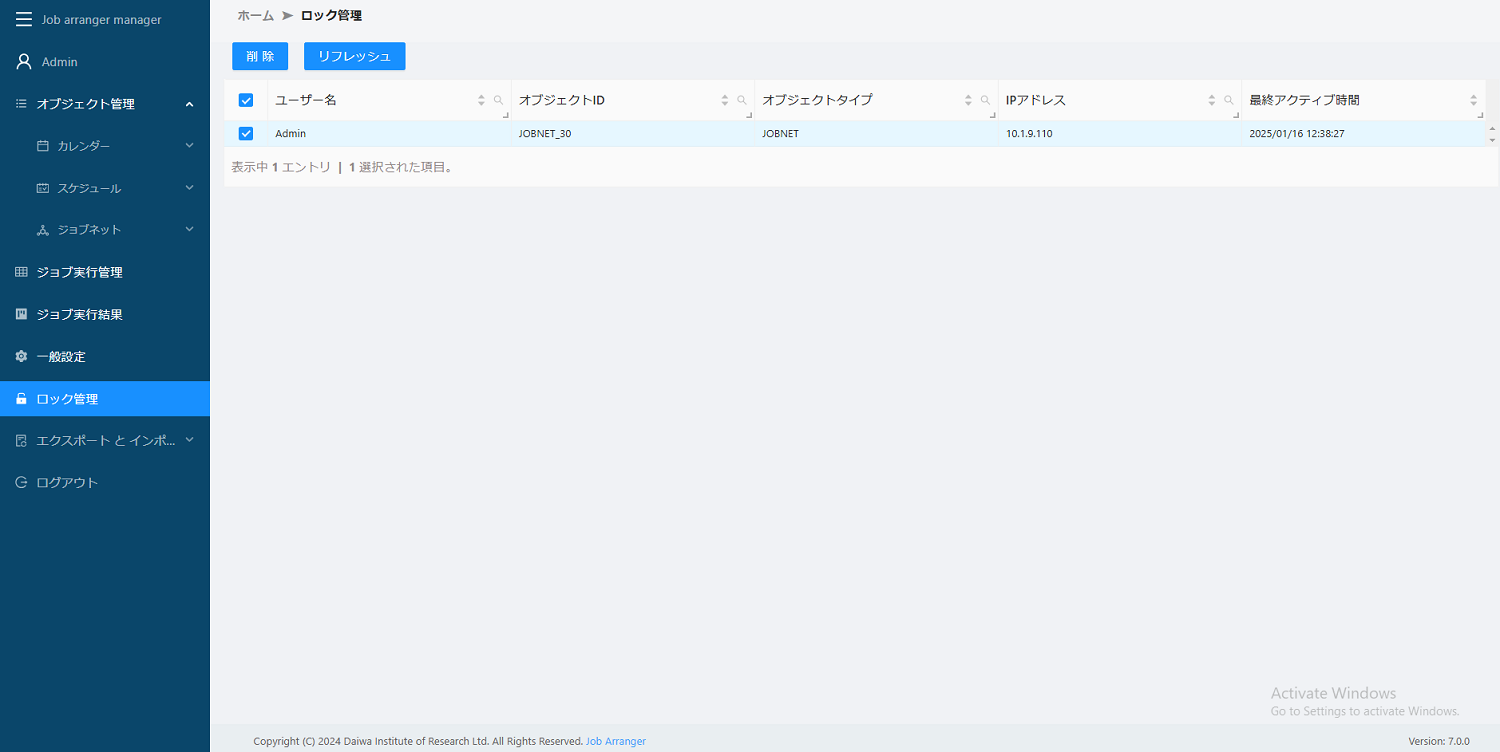Uncheck the Admin row checkbox
1500x752 pixels.
pos(246,134)
